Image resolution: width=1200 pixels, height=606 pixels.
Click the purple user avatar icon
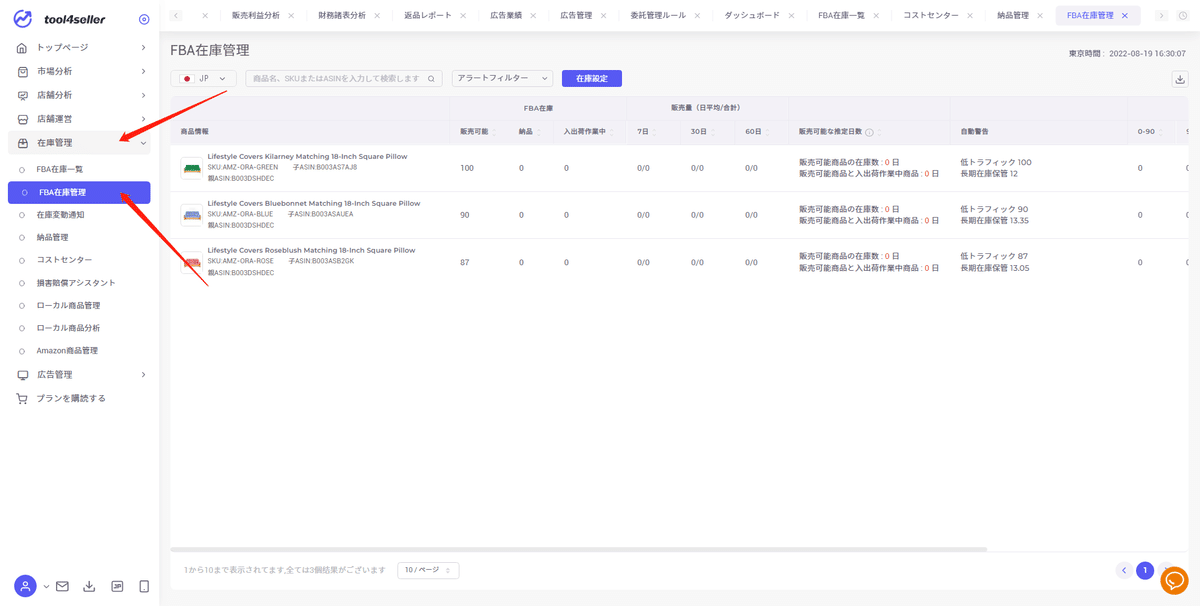coord(24,585)
